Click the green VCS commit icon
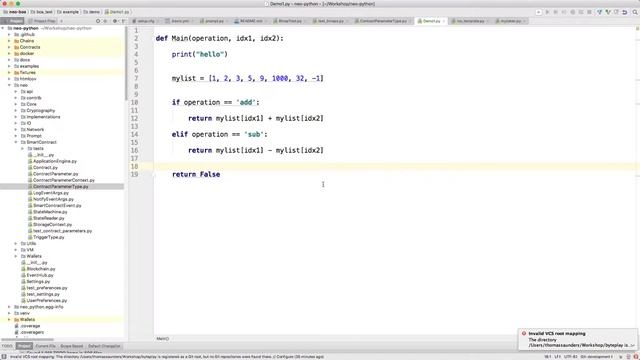Viewport: 640px width, 360px height. coord(608,12)
